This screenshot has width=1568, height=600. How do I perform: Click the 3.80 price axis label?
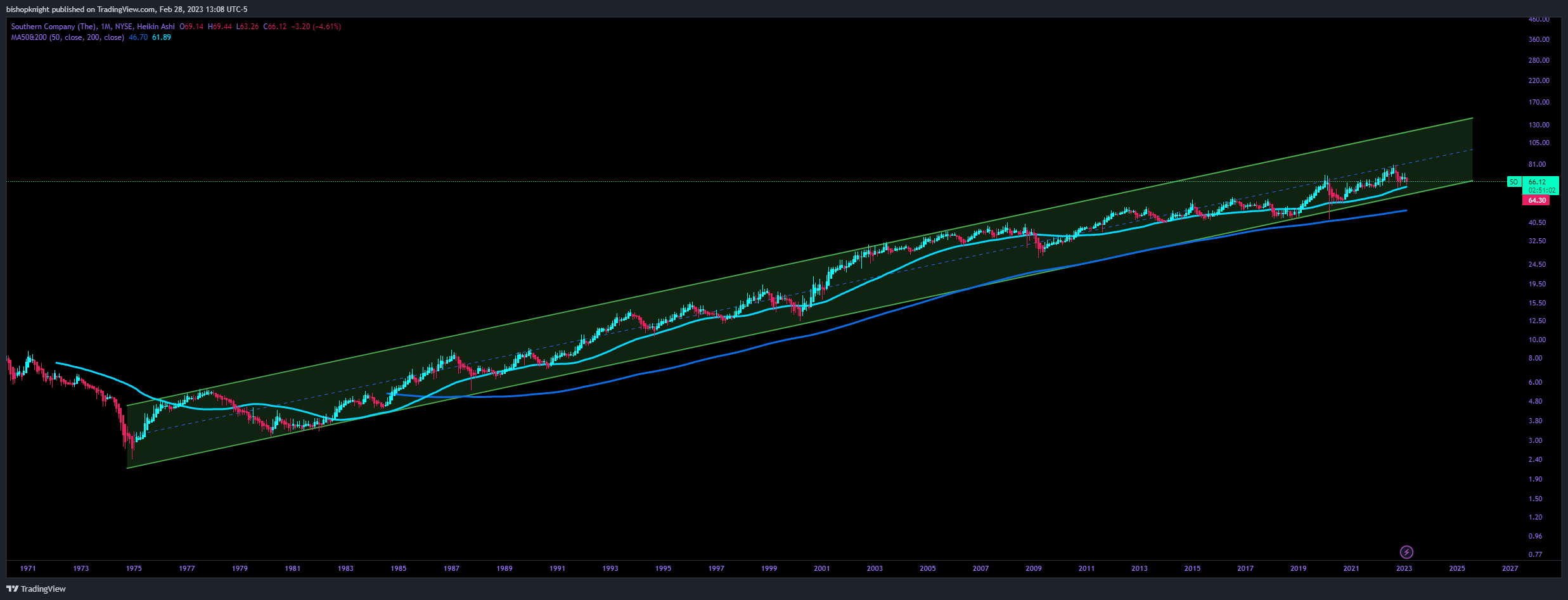[x=1535, y=421]
